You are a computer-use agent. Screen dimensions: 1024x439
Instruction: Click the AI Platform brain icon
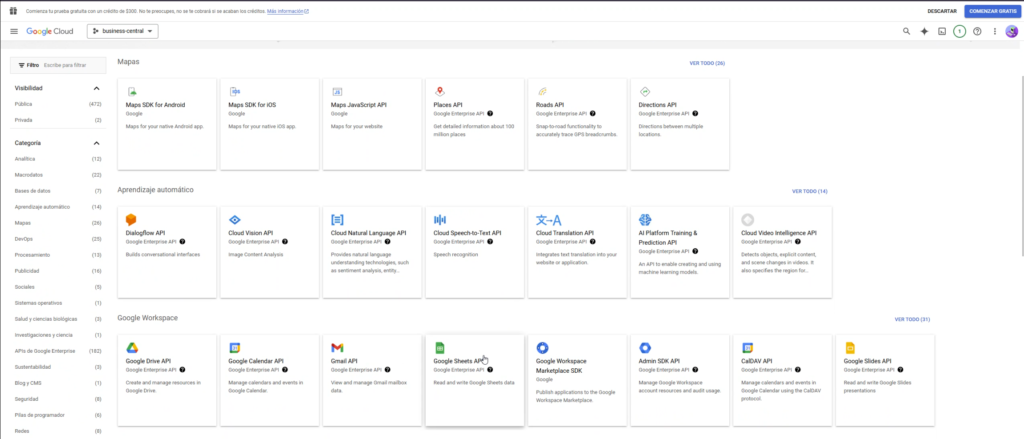tap(645, 220)
